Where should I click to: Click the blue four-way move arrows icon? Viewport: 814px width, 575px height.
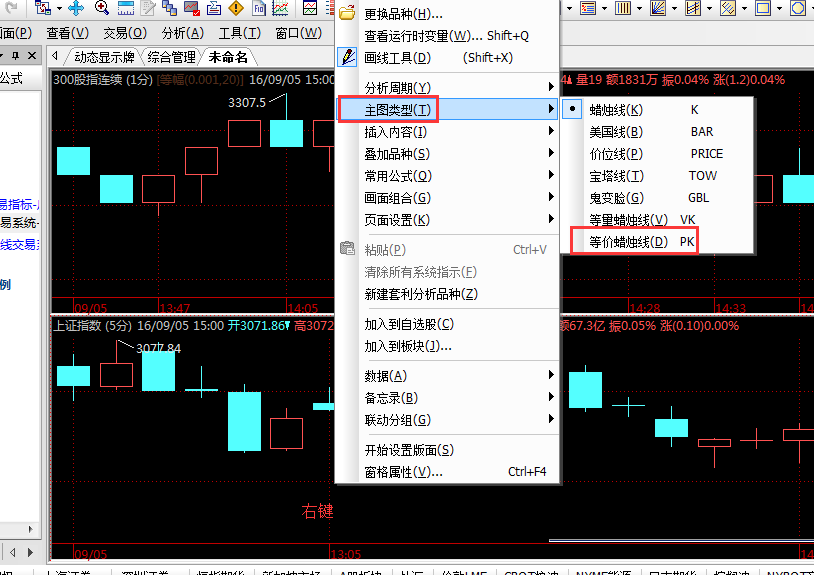tap(75, 9)
